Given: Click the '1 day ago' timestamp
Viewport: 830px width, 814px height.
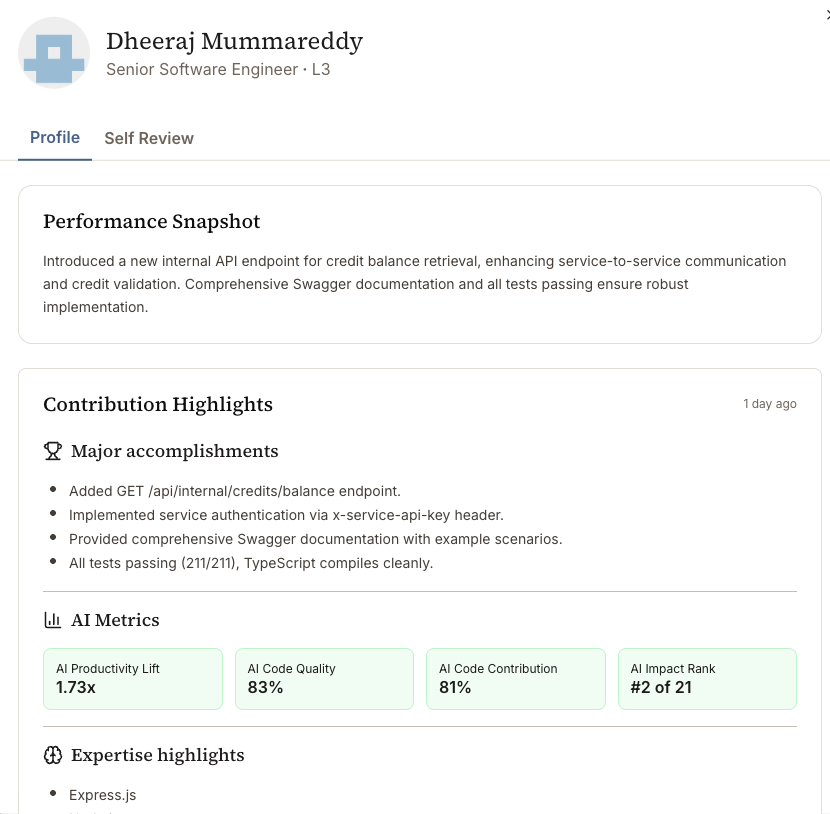Looking at the screenshot, I should 770,404.
